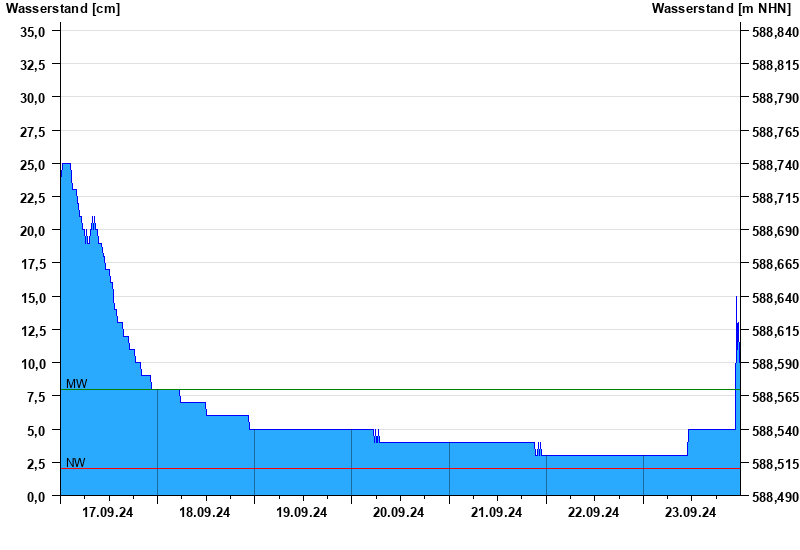The image size is (800, 550).
Task: Click the 23.09.24 date label
Action: click(690, 512)
